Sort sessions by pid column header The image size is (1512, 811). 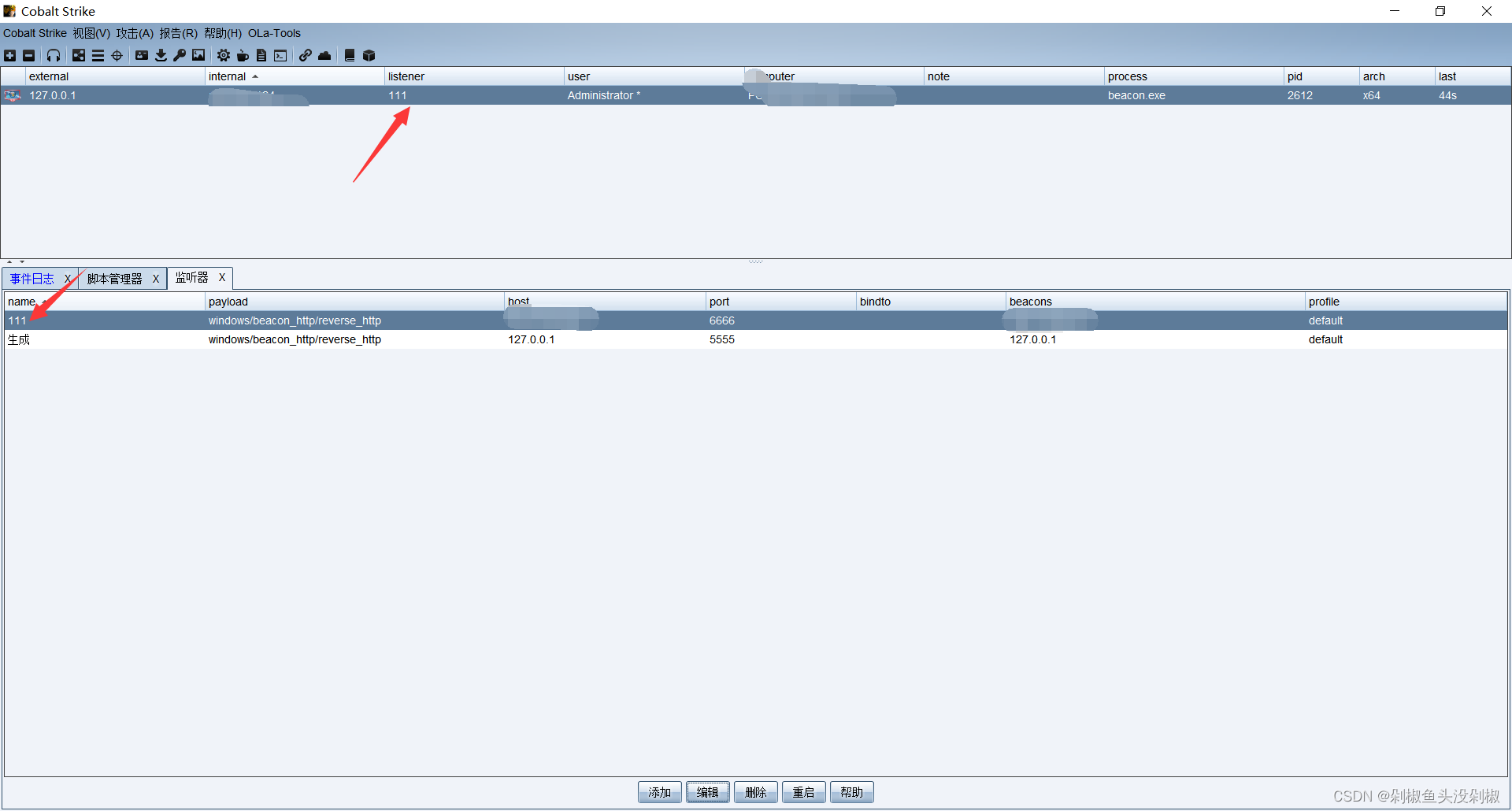1321,76
